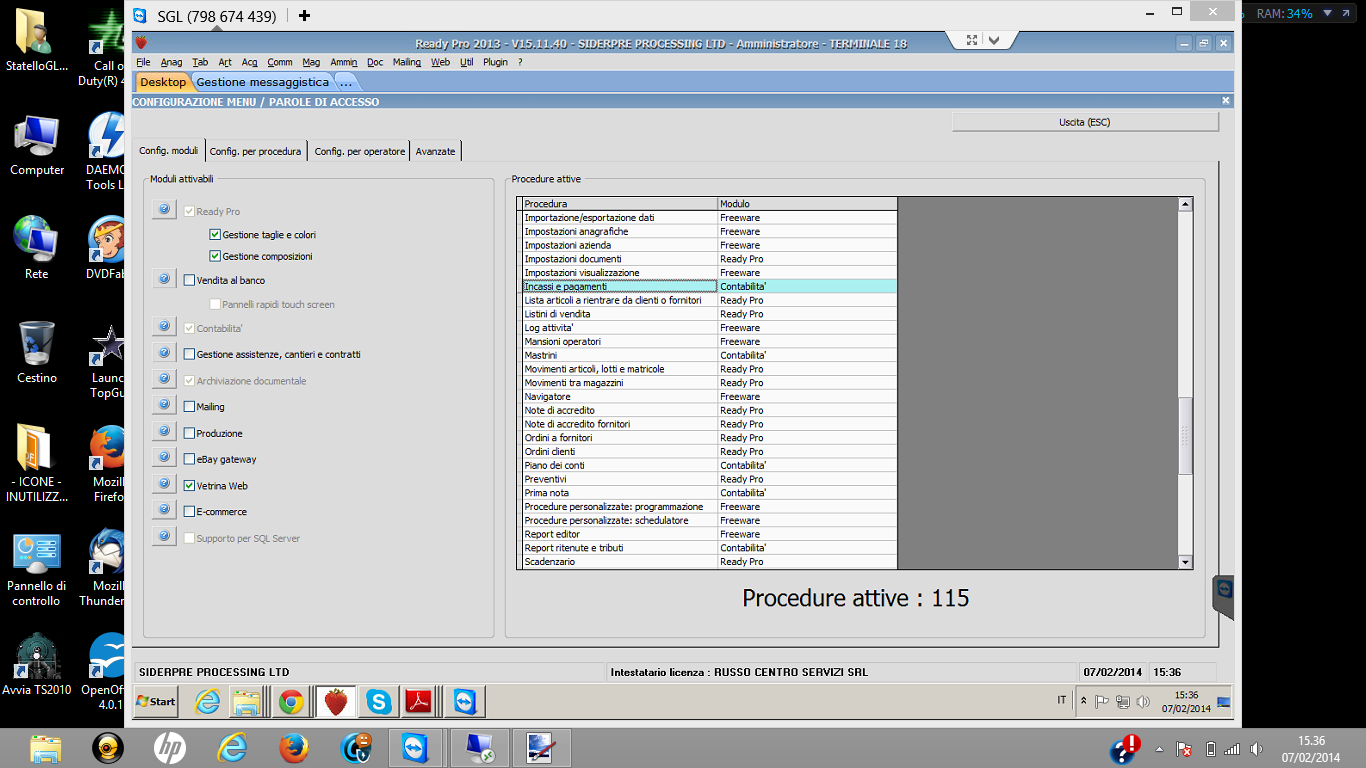The width and height of the screenshot is (1366, 768).
Task: Tick the E-commerce module checkbox
Action: pyautogui.click(x=189, y=512)
